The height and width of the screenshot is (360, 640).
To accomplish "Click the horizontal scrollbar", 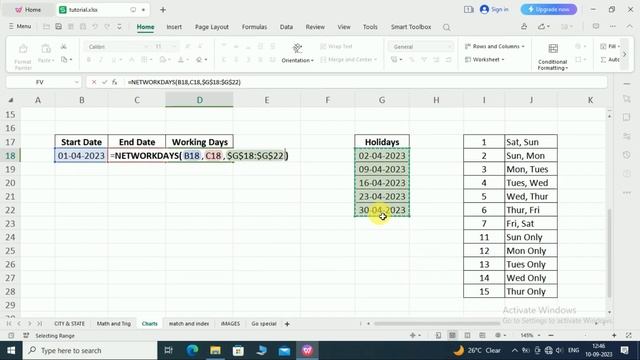I will (x=437, y=324).
